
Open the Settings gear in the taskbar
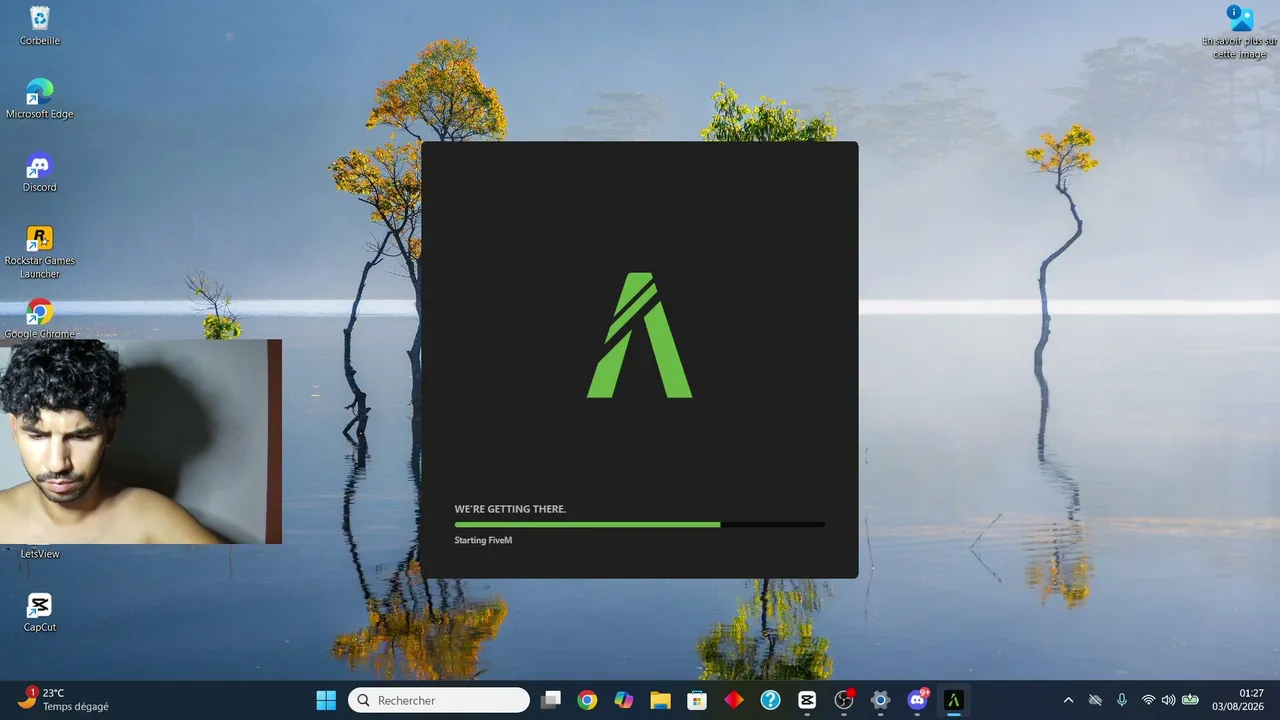[880, 700]
